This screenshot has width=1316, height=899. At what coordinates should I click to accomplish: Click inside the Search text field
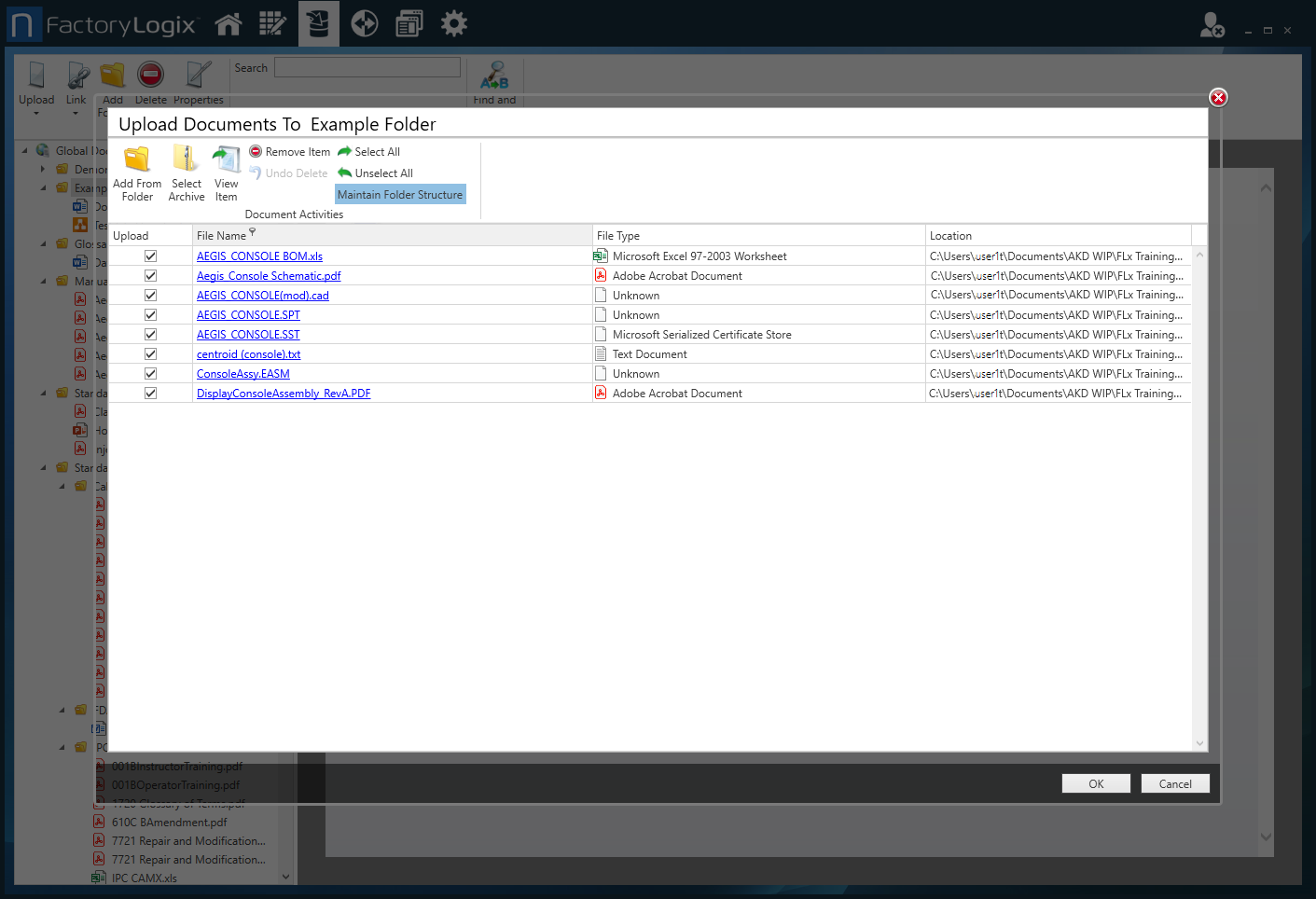coord(367,67)
